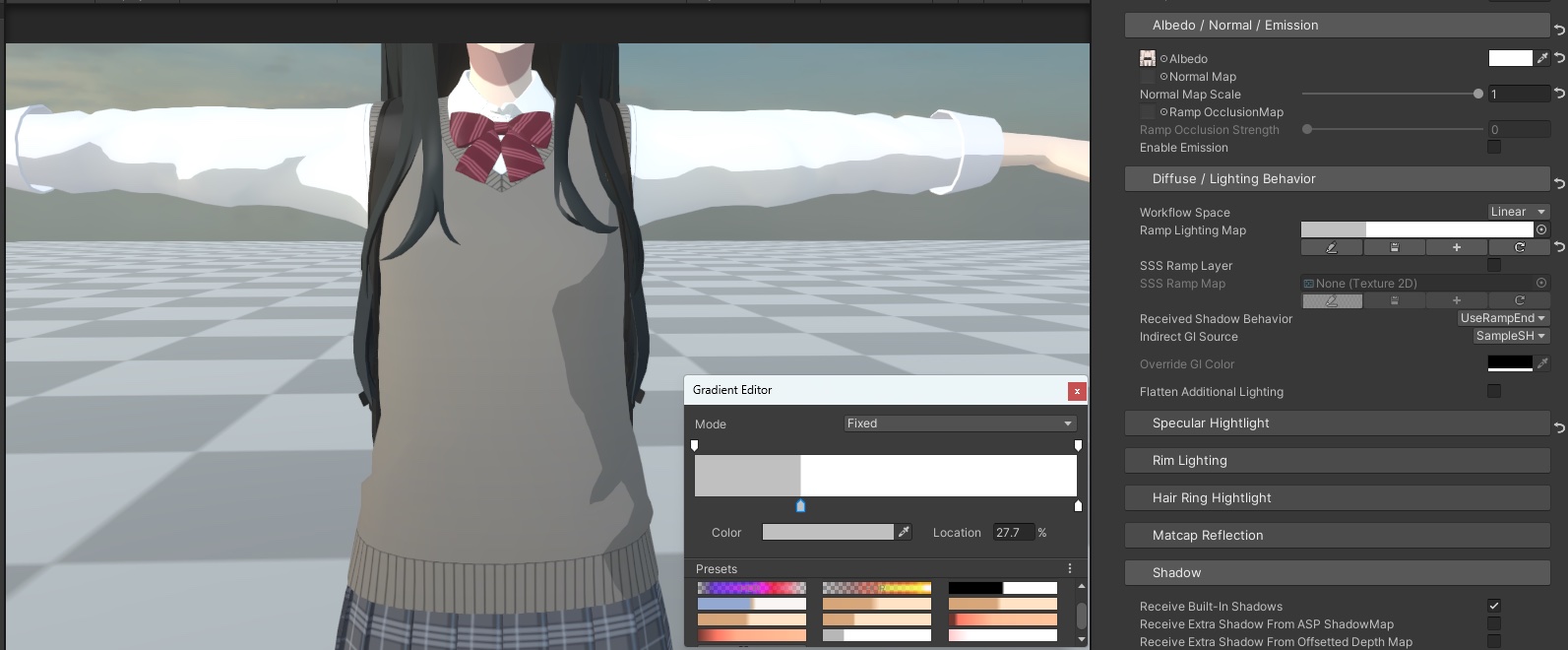The width and height of the screenshot is (1568, 650).
Task: Click the refresh icon under Ramp Lighting Map
Action: click(x=1519, y=248)
